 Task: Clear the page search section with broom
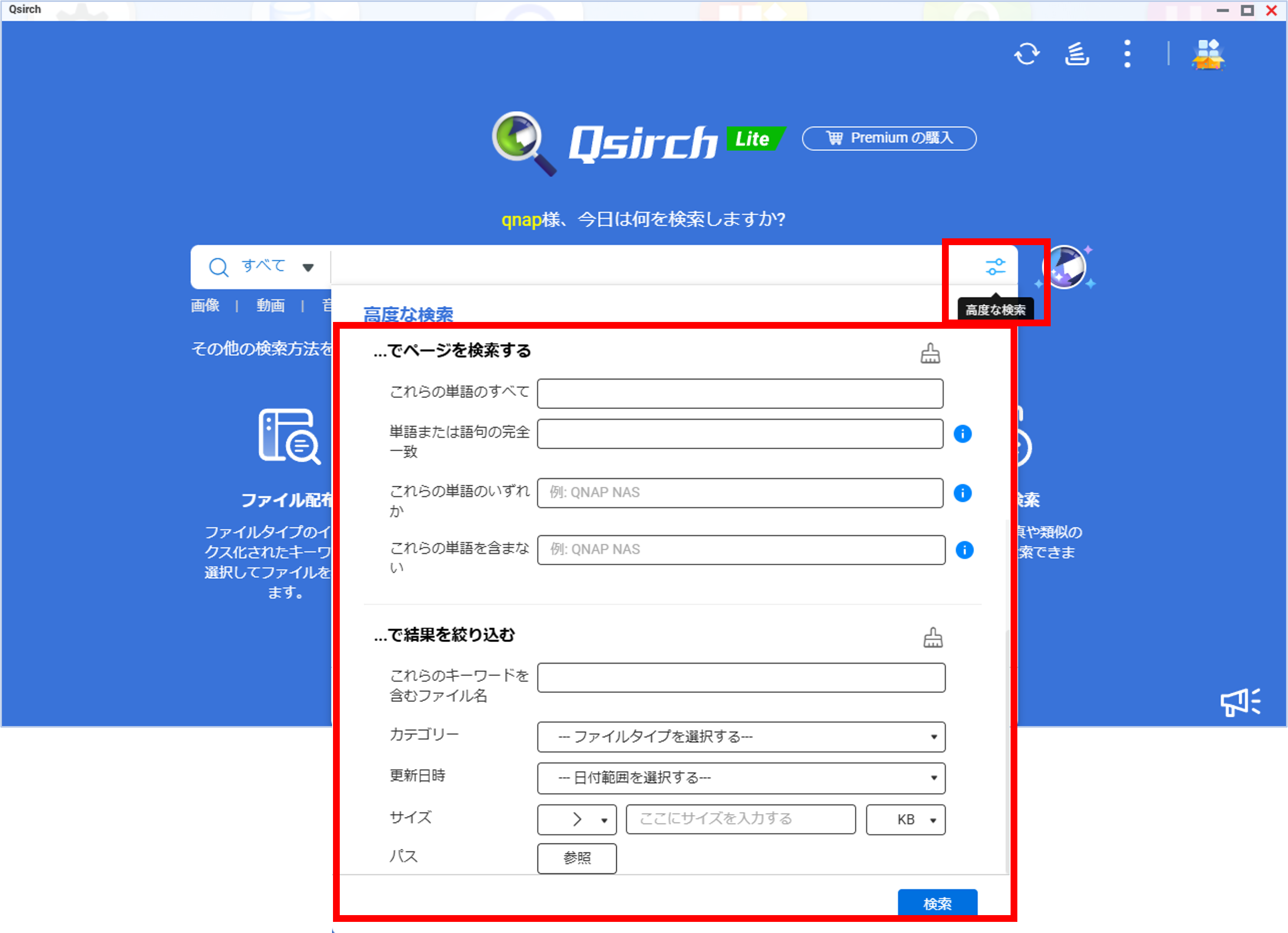coord(930,353)
